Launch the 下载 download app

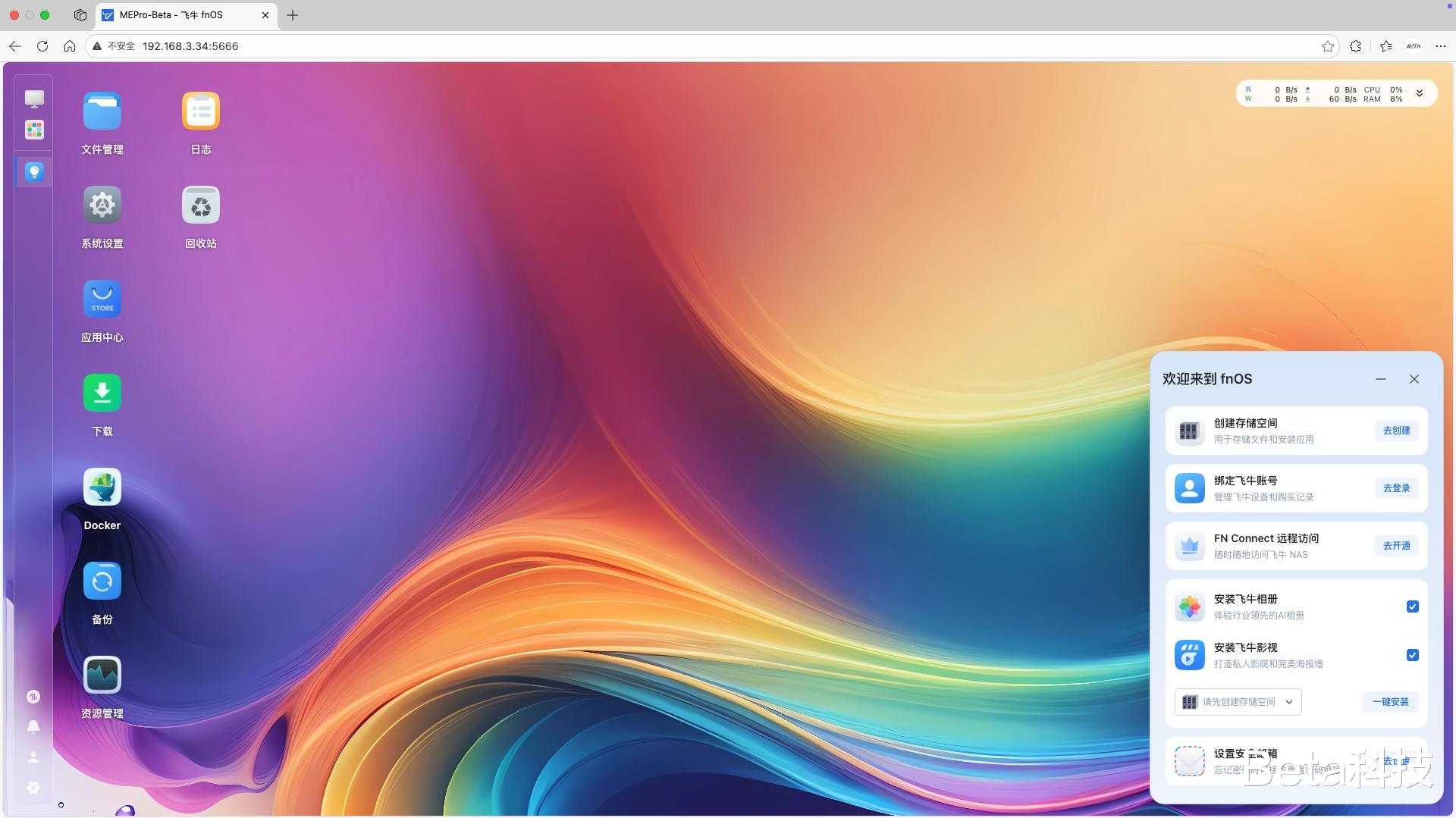[102, 393]
